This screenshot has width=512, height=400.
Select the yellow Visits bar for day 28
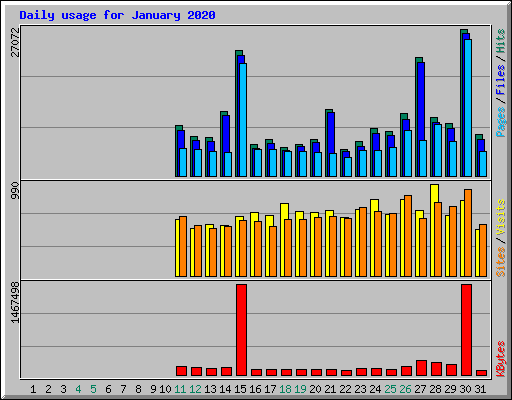coord(434,193)
